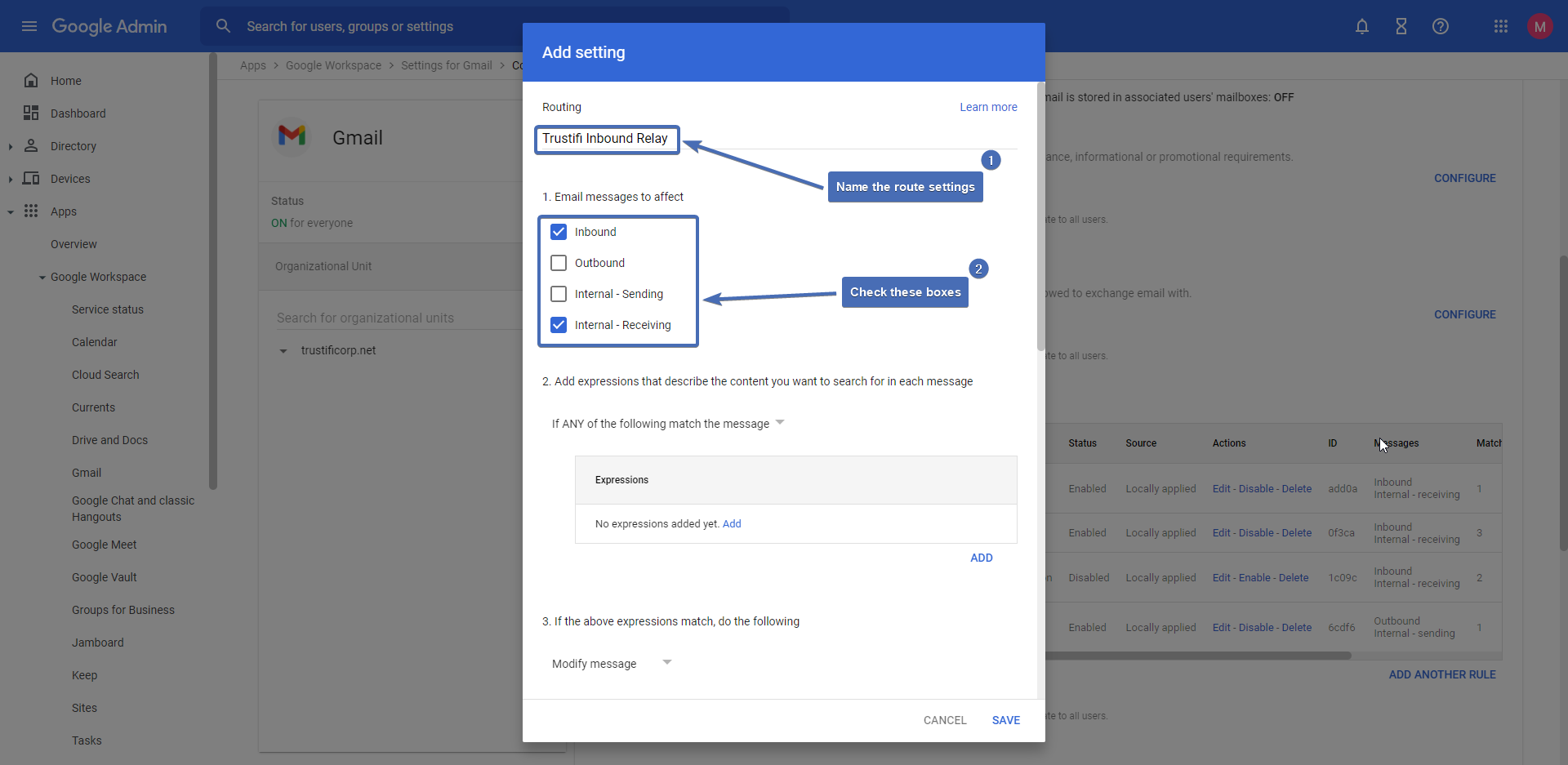Uncheck the Internal - Receiving checkbox
Image resolution: width=1568 pixels, height=765 pixels.
click(x=559, y=325)
